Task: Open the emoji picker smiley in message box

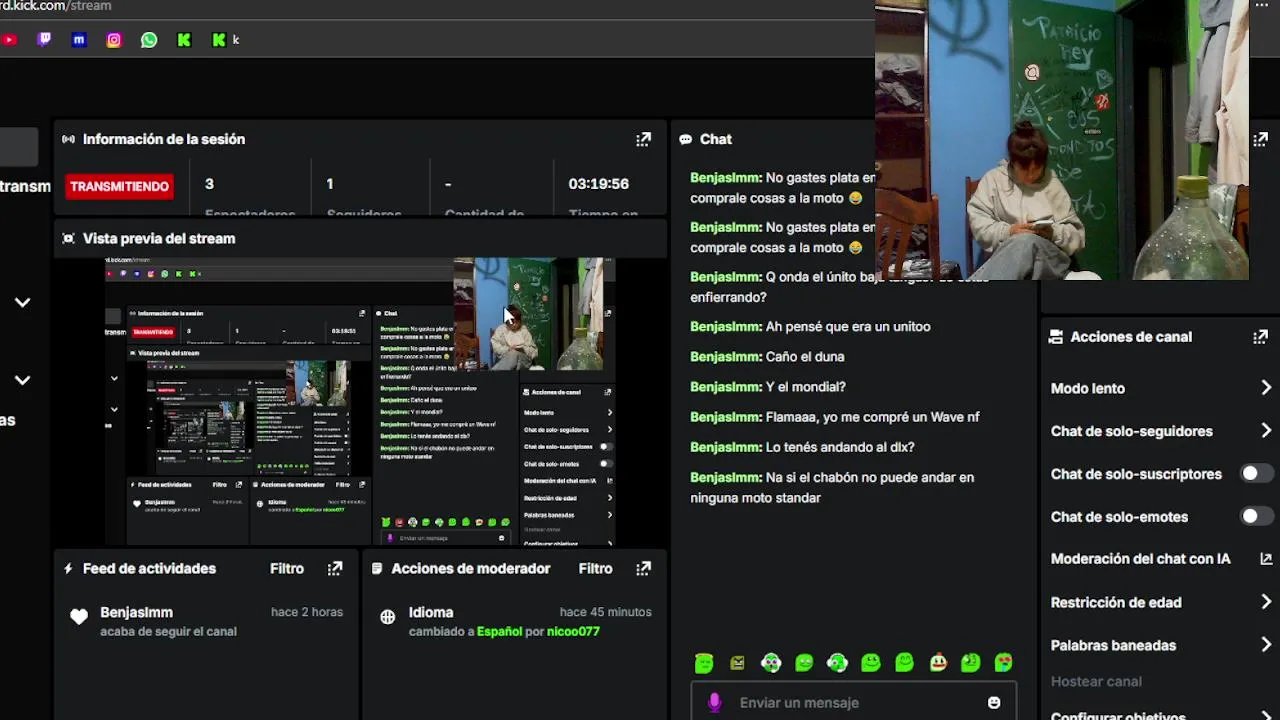Action: (x=994, y=703)
